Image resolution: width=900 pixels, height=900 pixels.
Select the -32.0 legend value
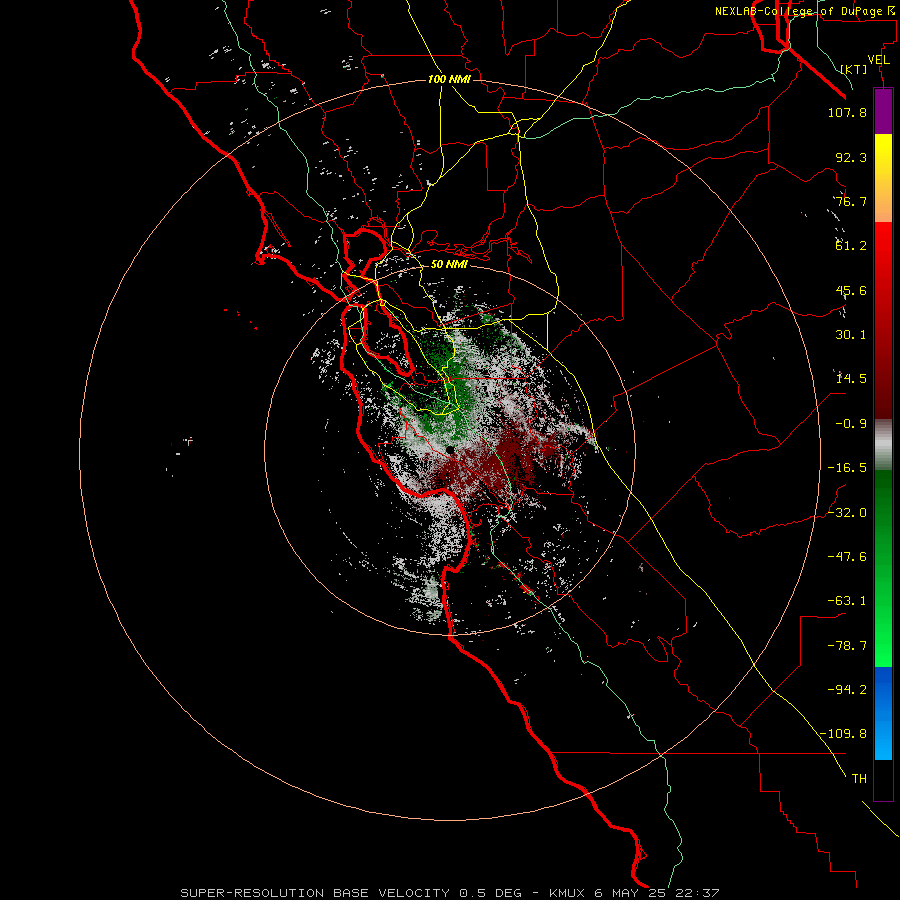click(847, 513)
